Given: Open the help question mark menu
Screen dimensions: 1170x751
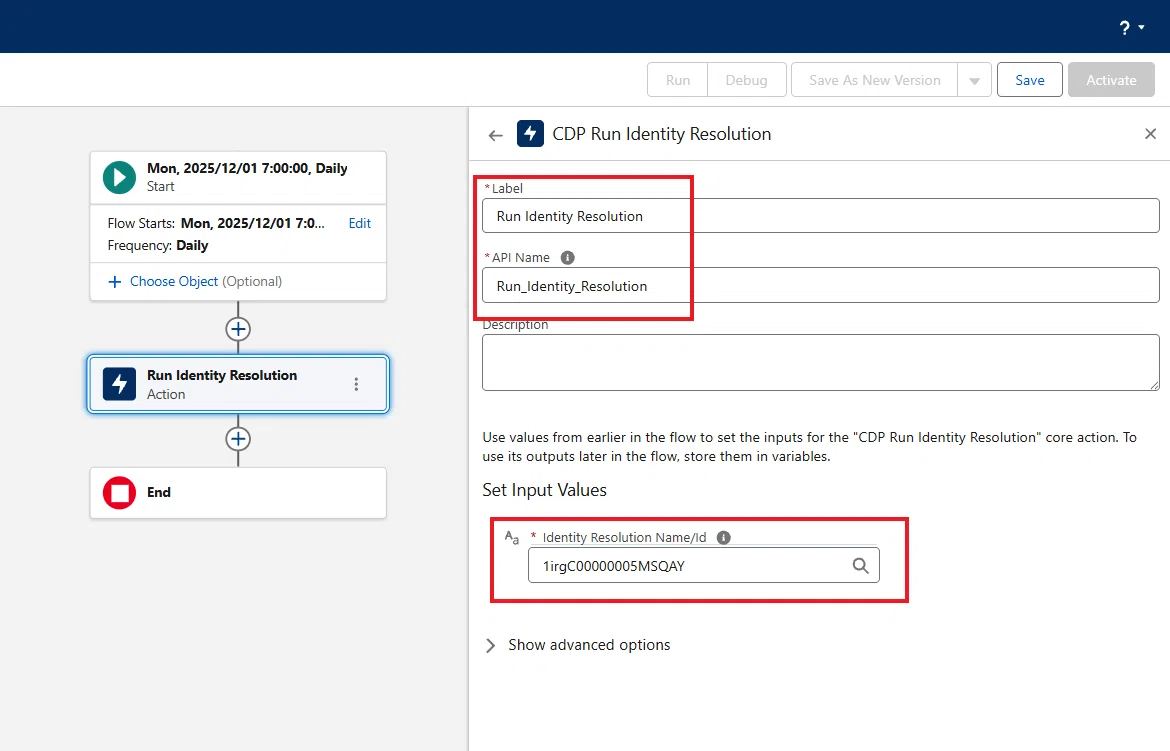Looking at the screenshot, I should pyautogui.click(x=1131, y=28).
